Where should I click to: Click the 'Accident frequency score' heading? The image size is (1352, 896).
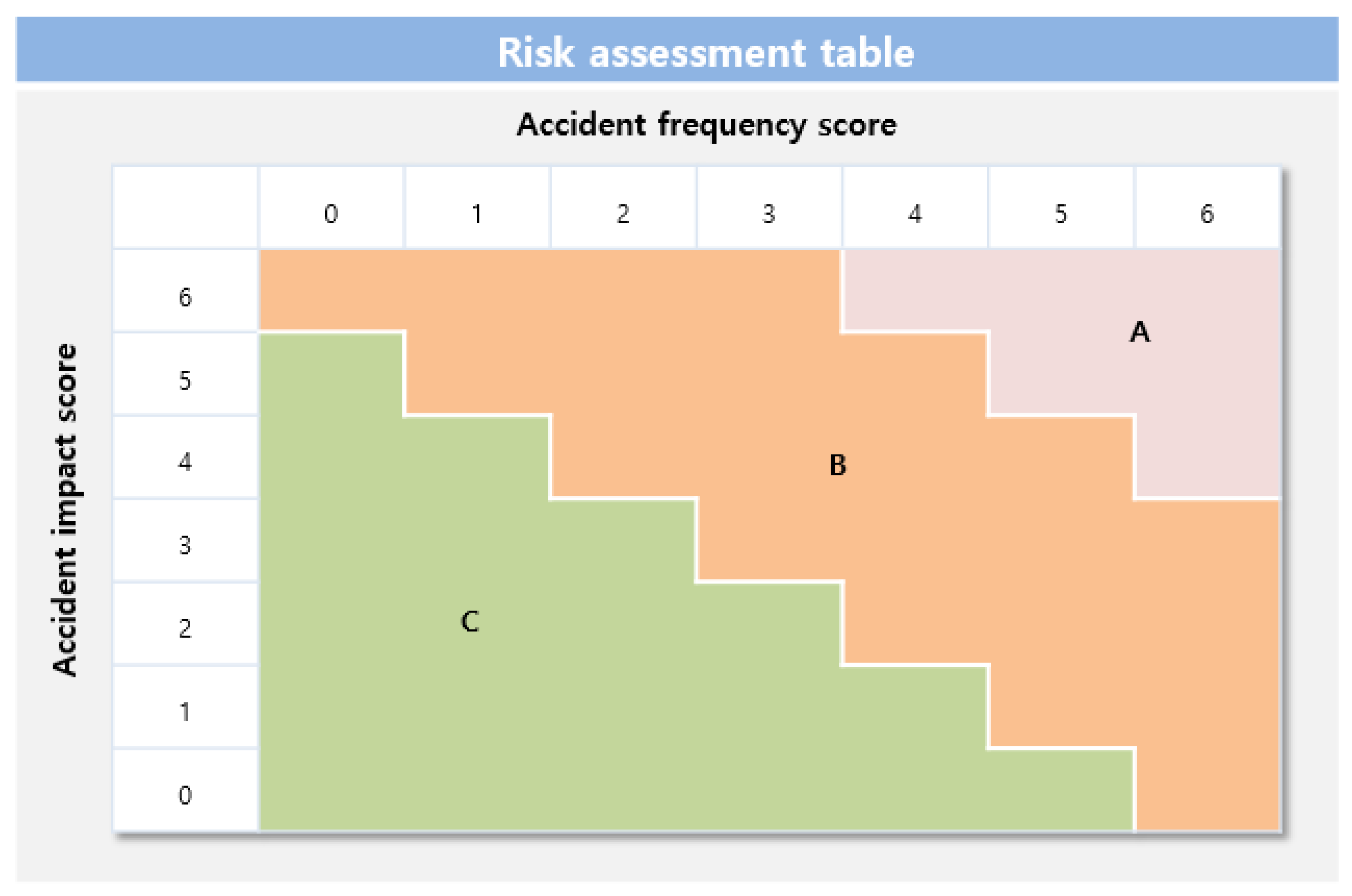(706, 125)
